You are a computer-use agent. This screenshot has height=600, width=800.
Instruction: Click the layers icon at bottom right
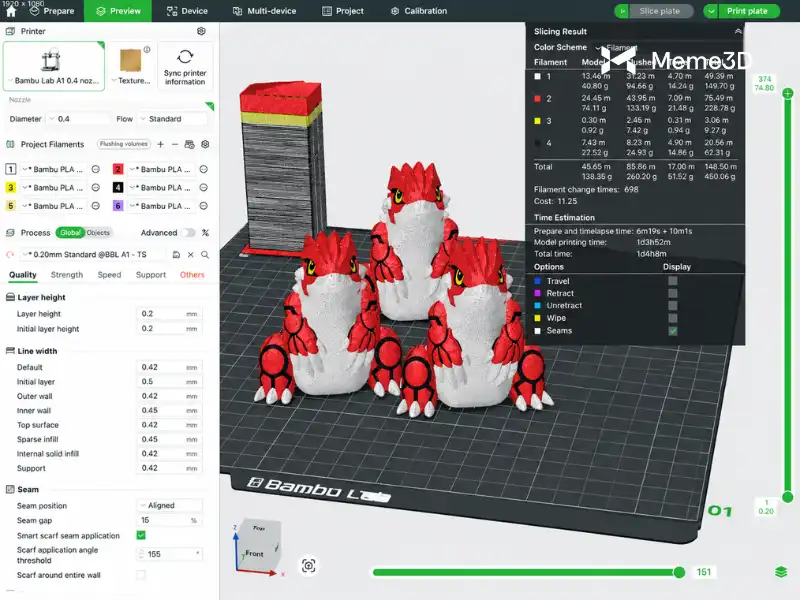[x=781, y=572]
